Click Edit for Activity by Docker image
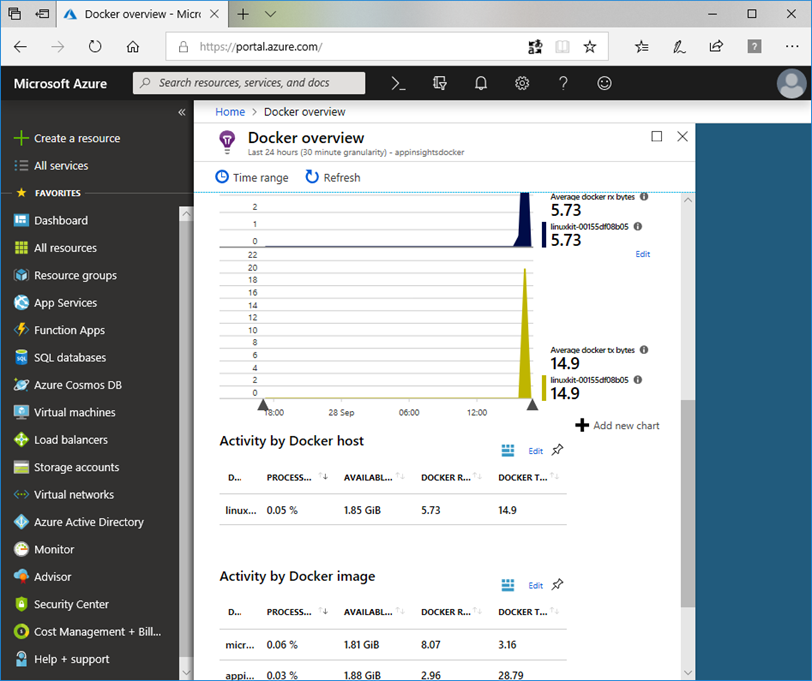This screenshot has height=681, width=812. (x=535, y=586)
